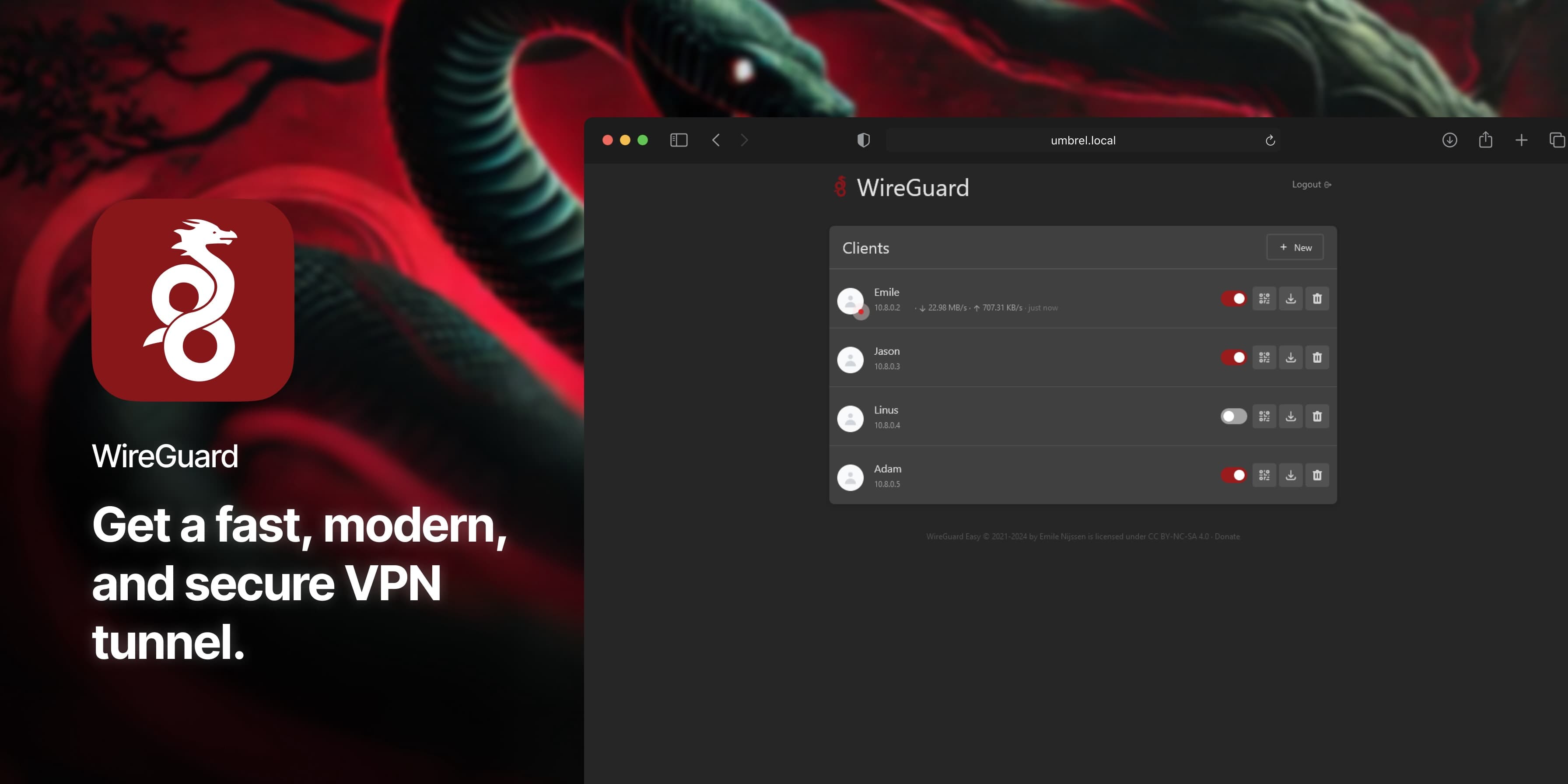This screenshot has width=1568, height=784.
Task: Open a new tab with the plus icon
Action: pyautogui.click(x=1521, y=140)
